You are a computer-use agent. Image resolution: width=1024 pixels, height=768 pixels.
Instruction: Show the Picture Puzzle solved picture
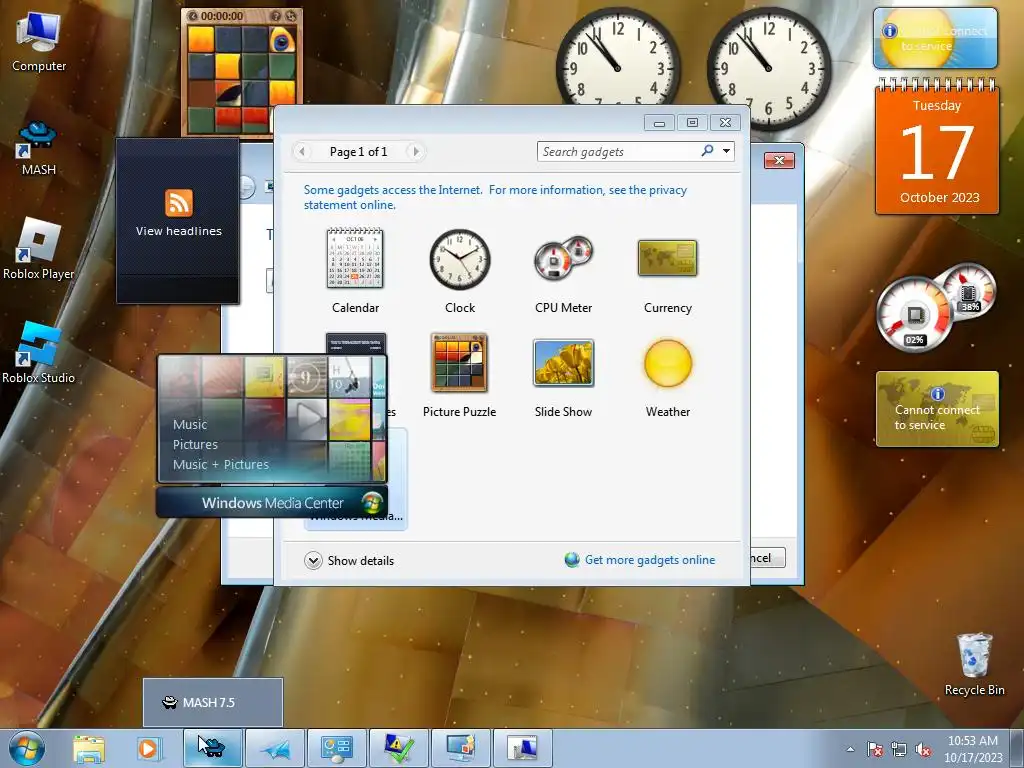[276, 16]
